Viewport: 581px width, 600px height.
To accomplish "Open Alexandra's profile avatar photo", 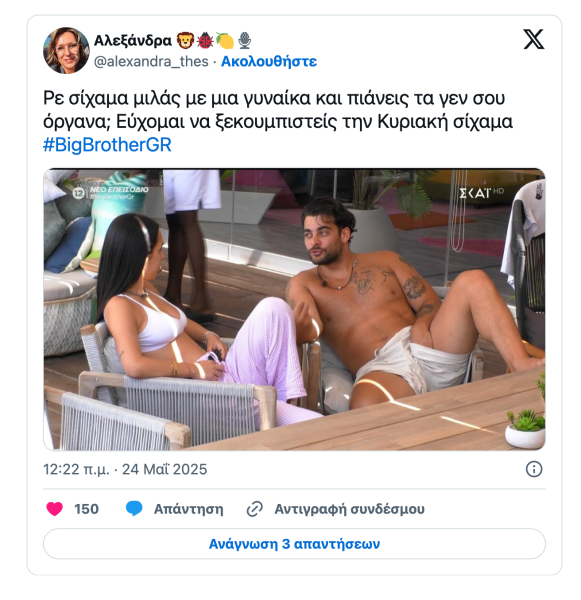I will (66, 50).
